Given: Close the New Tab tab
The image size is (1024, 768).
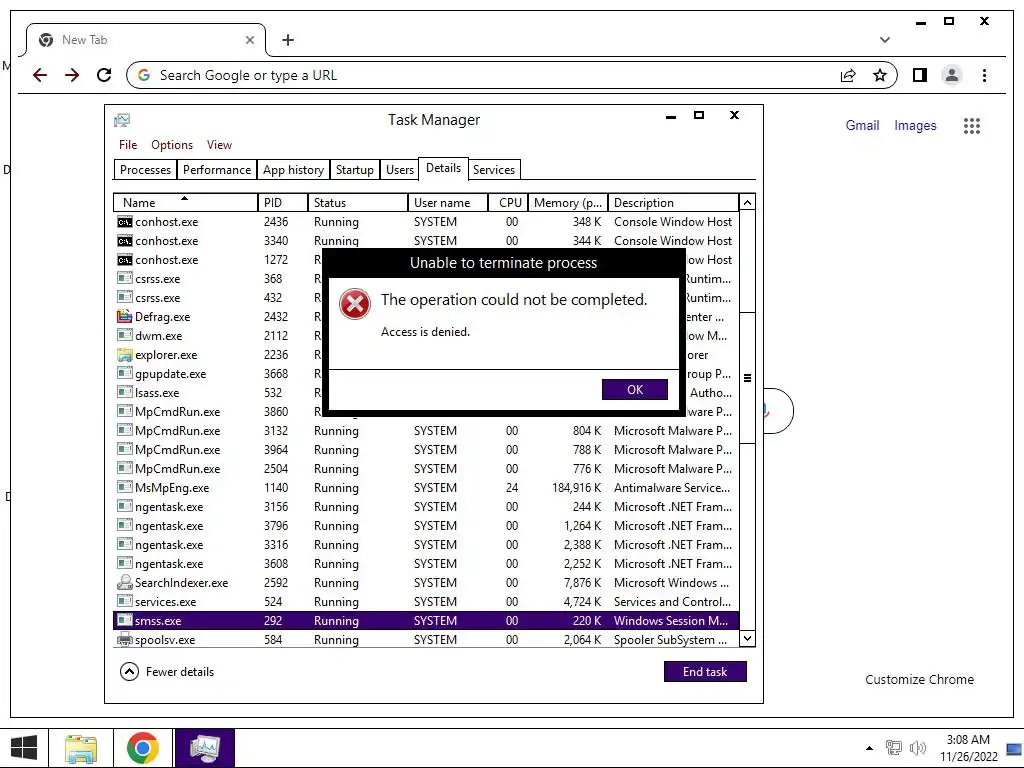Looking at the screenshot, I should (249, 40).
